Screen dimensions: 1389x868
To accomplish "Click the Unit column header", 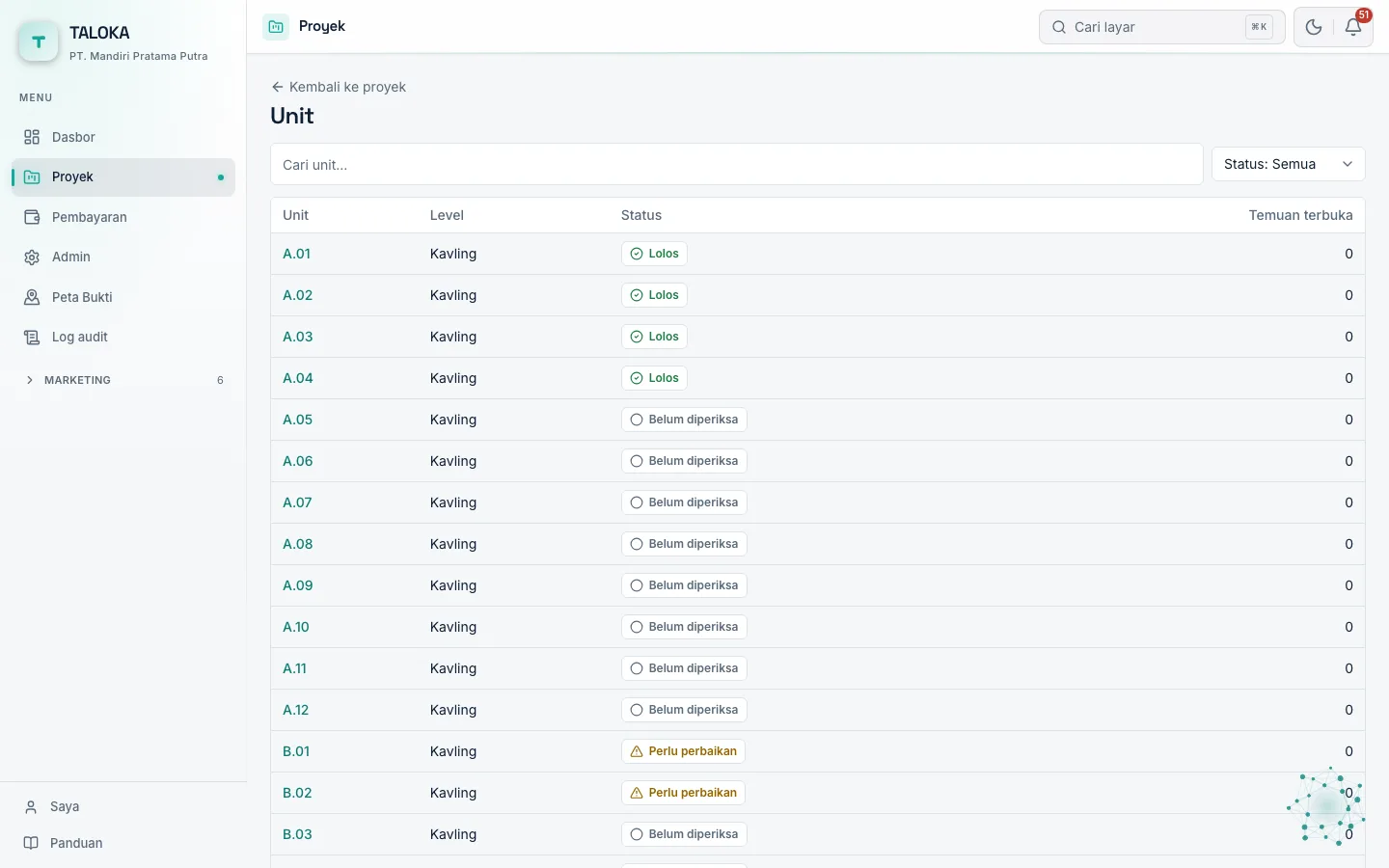I will click(x=295, y=215).
